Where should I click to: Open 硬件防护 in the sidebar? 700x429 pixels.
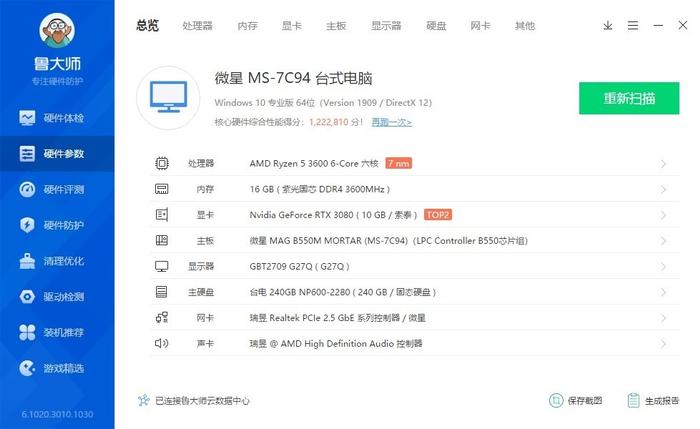click(x=57, y=225)
